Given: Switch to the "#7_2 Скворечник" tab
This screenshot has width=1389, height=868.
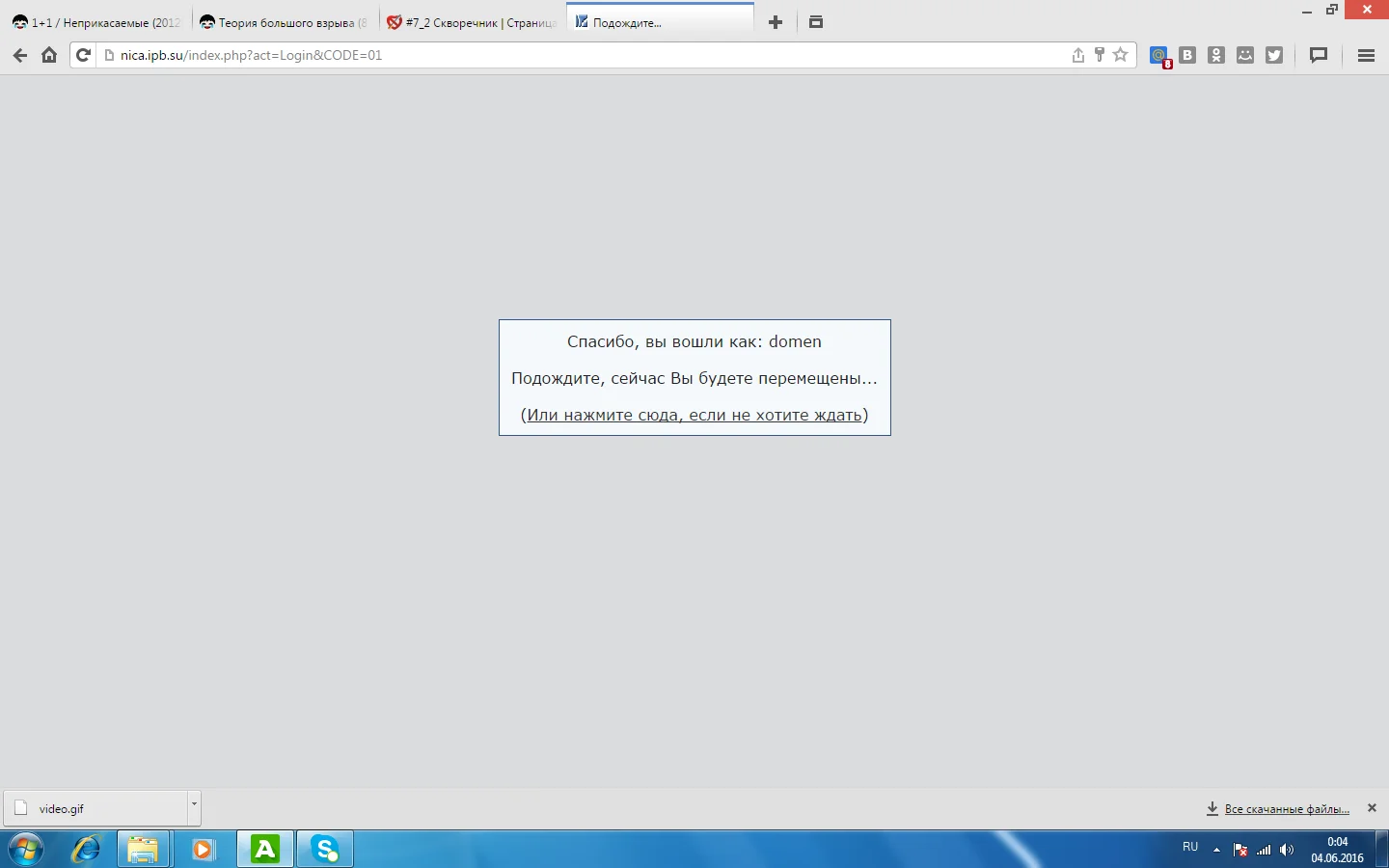Looking at the screenshot, I should [x=471, y=22].
